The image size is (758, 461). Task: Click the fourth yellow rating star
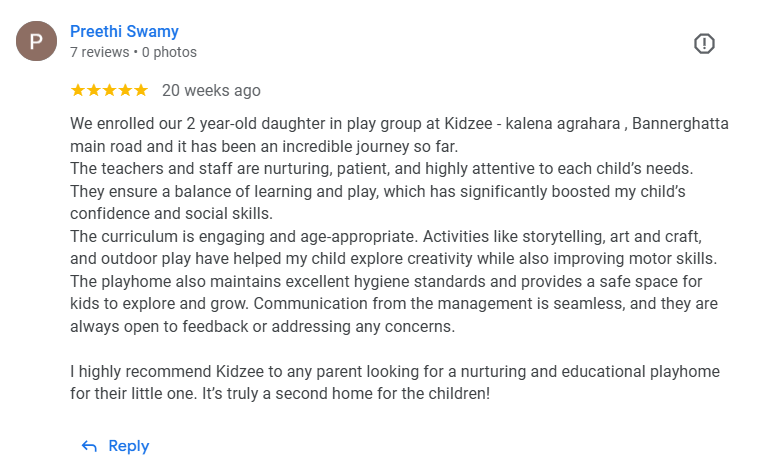125,90
